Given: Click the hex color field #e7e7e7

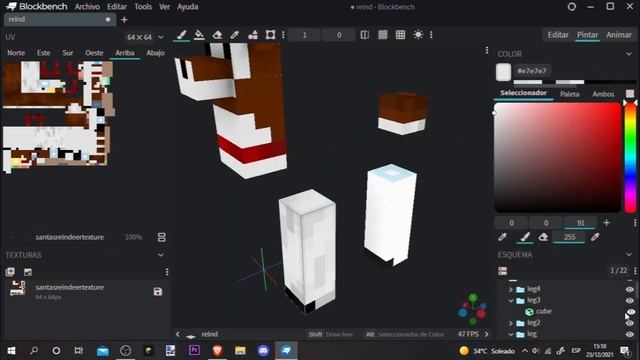Looking at the screenshot, I should [532, 71].
